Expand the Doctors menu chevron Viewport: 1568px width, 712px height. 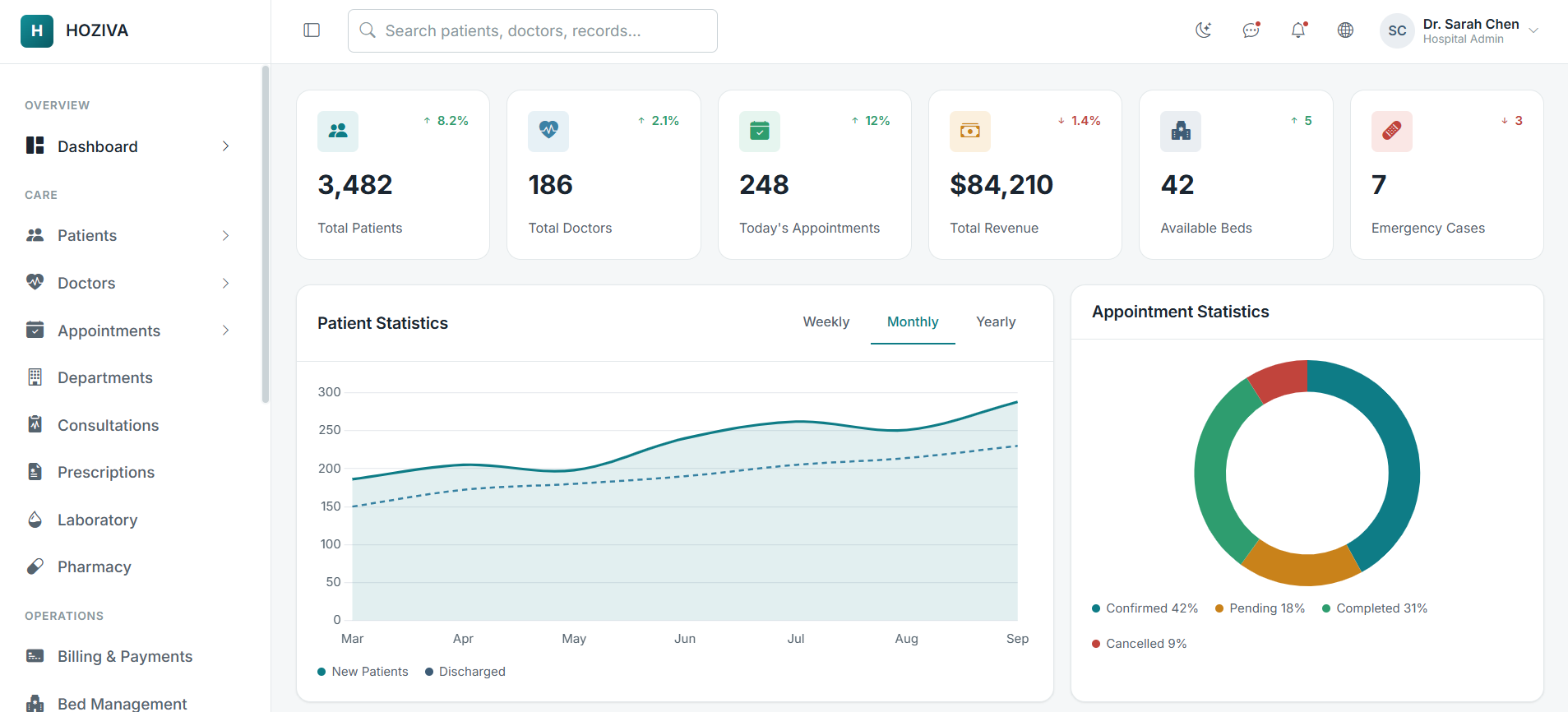click(225, 283)
